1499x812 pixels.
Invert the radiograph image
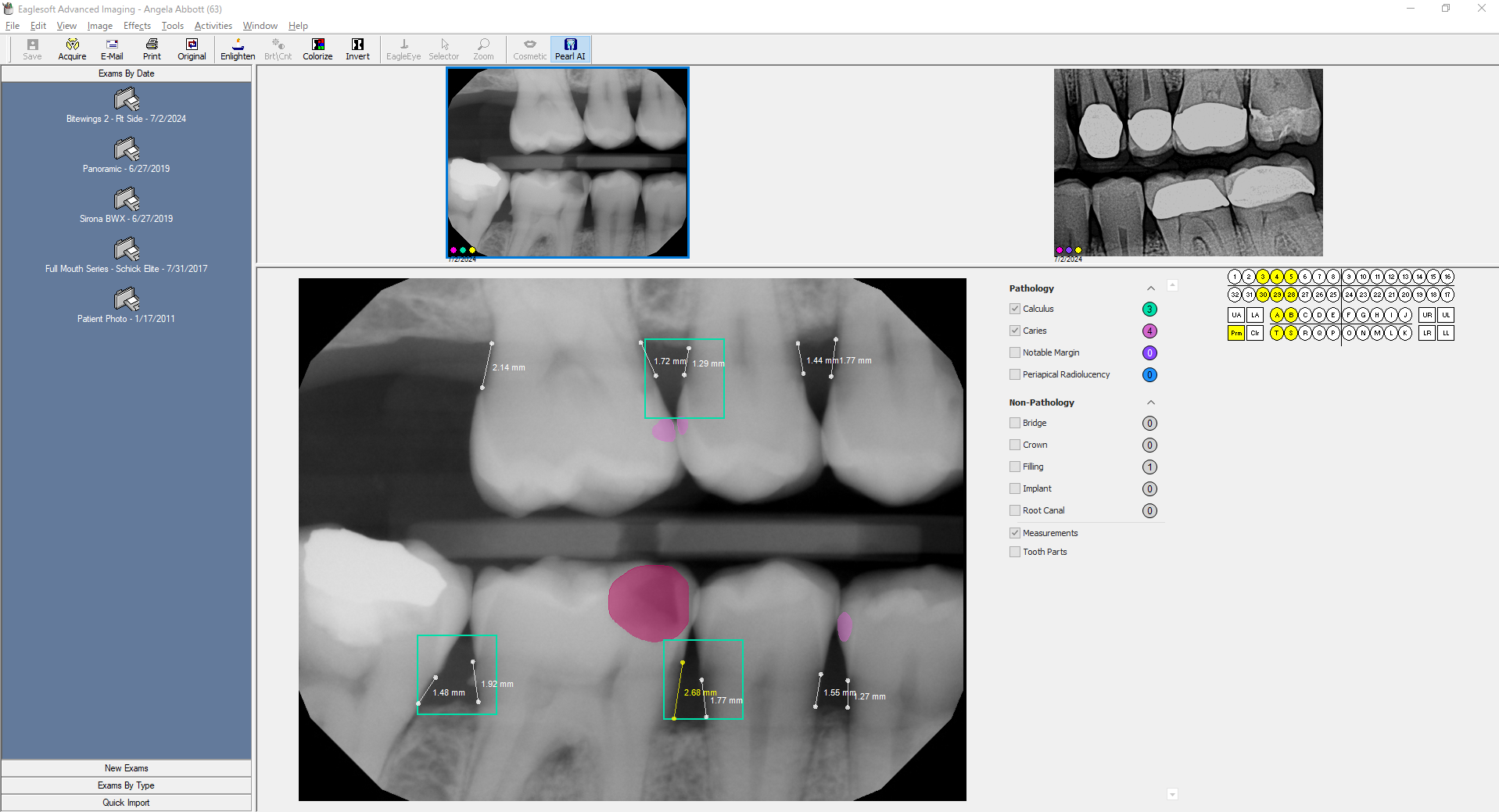[x=357, y=49]
